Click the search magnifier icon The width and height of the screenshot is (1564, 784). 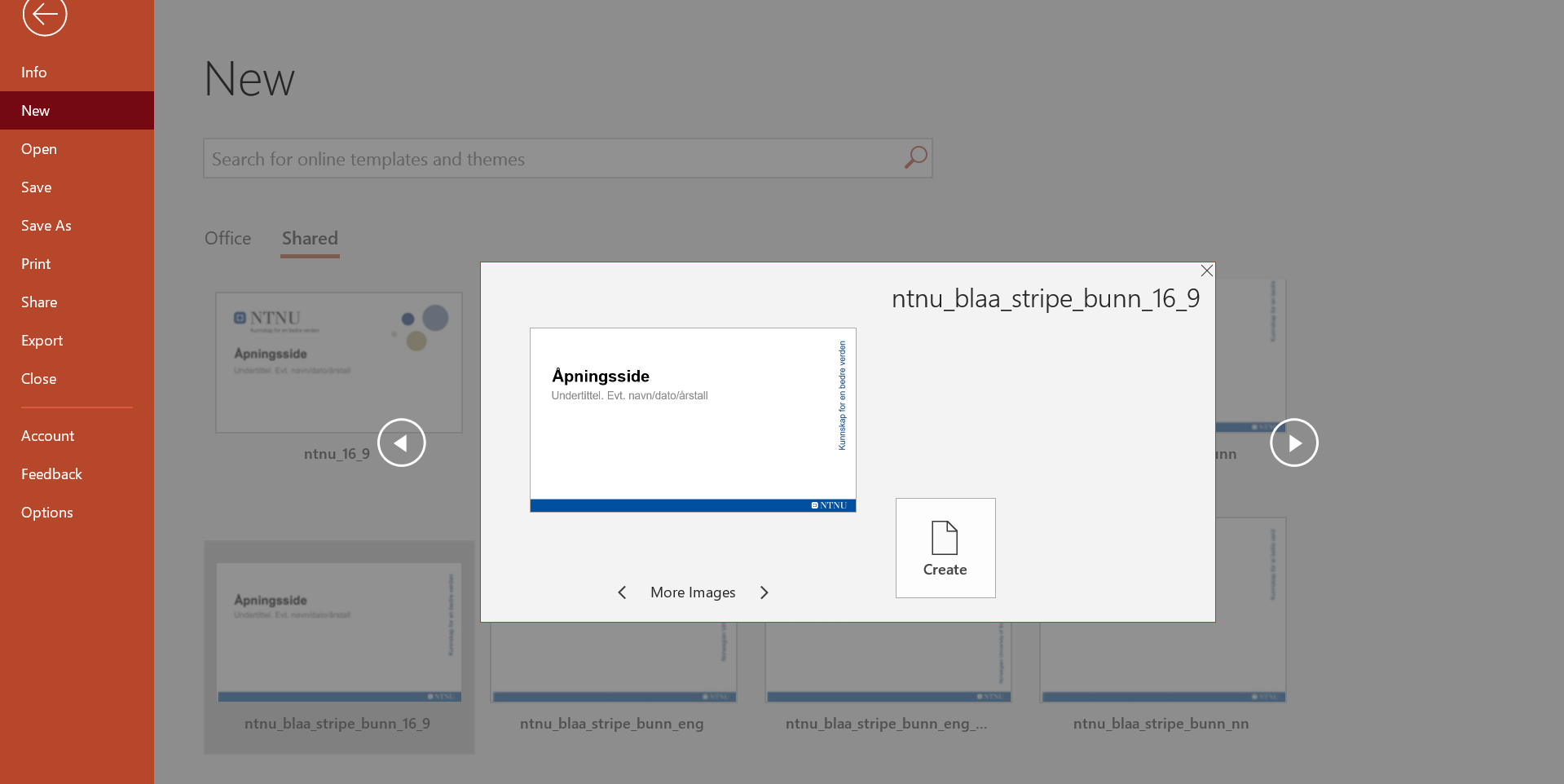(915, 158)
